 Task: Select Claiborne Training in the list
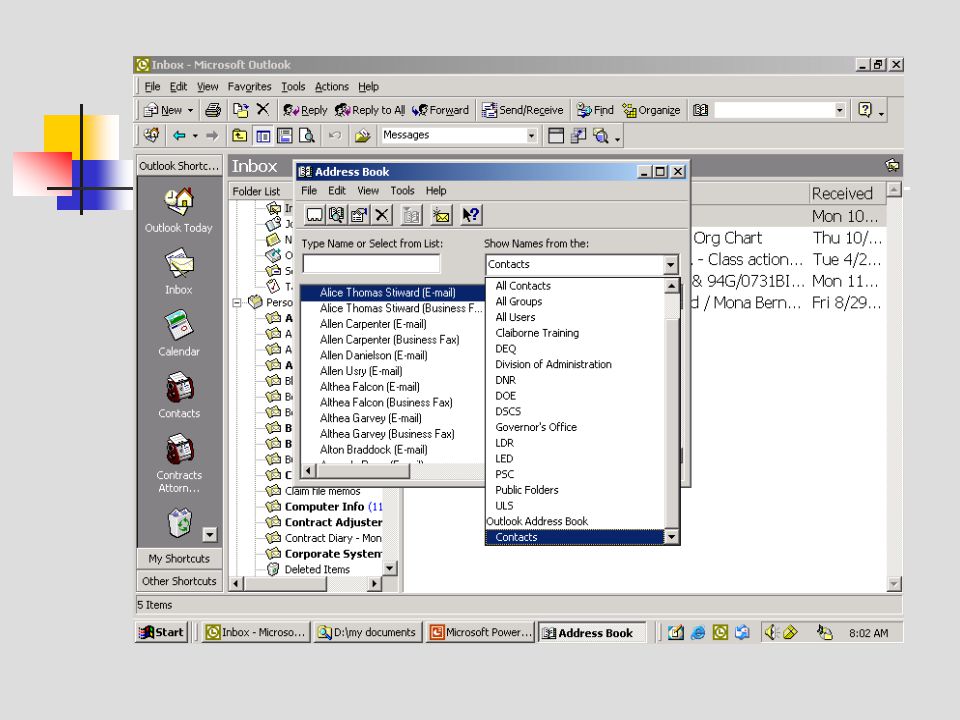[537, 332]
